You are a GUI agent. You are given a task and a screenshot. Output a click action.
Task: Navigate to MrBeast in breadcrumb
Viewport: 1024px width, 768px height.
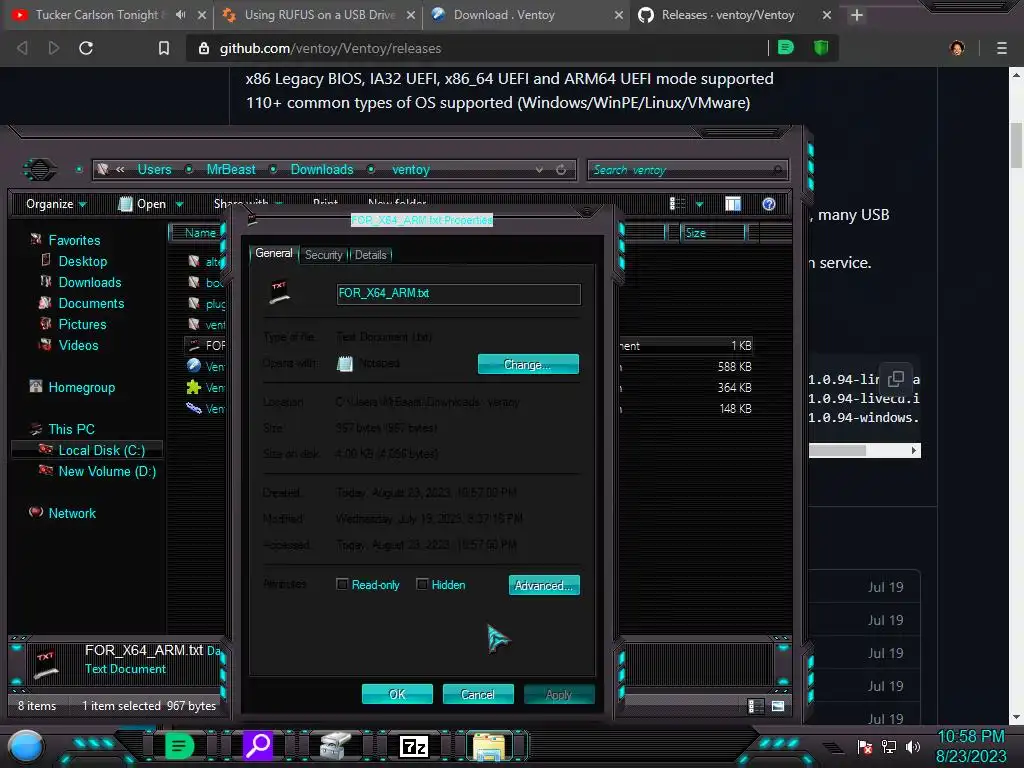point(231,170)
